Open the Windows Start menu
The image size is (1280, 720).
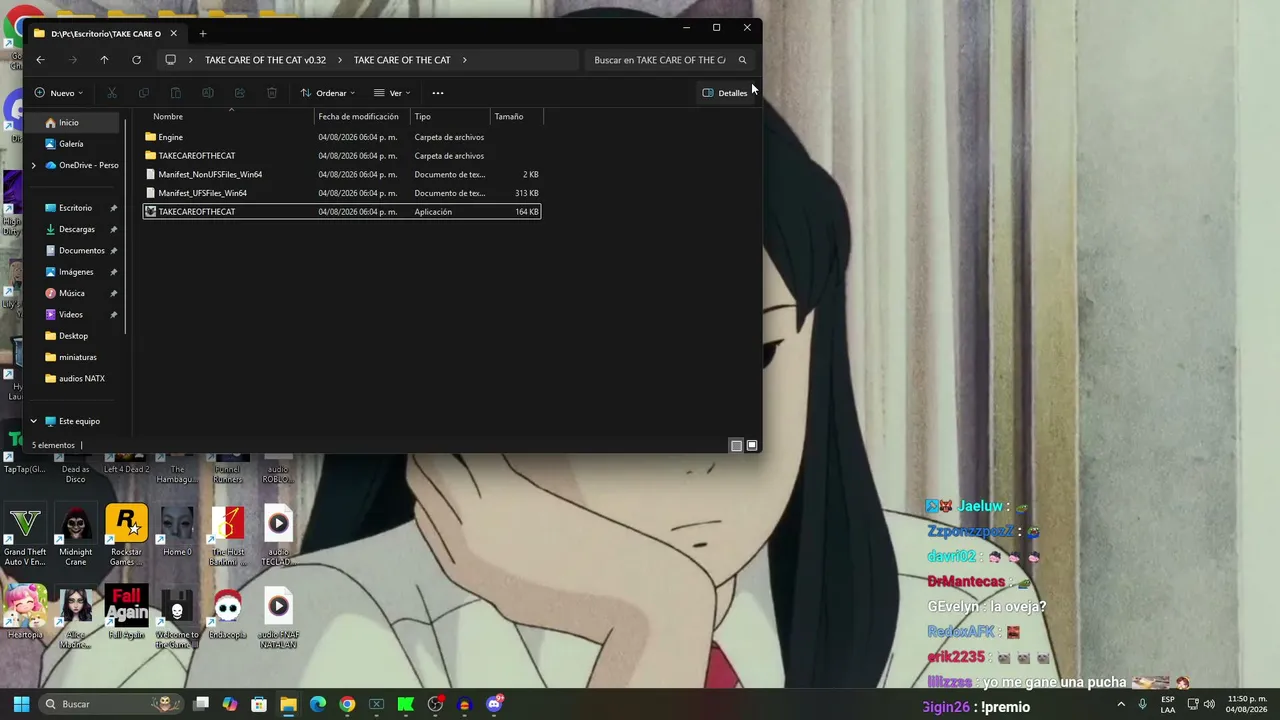click(21, 704)
